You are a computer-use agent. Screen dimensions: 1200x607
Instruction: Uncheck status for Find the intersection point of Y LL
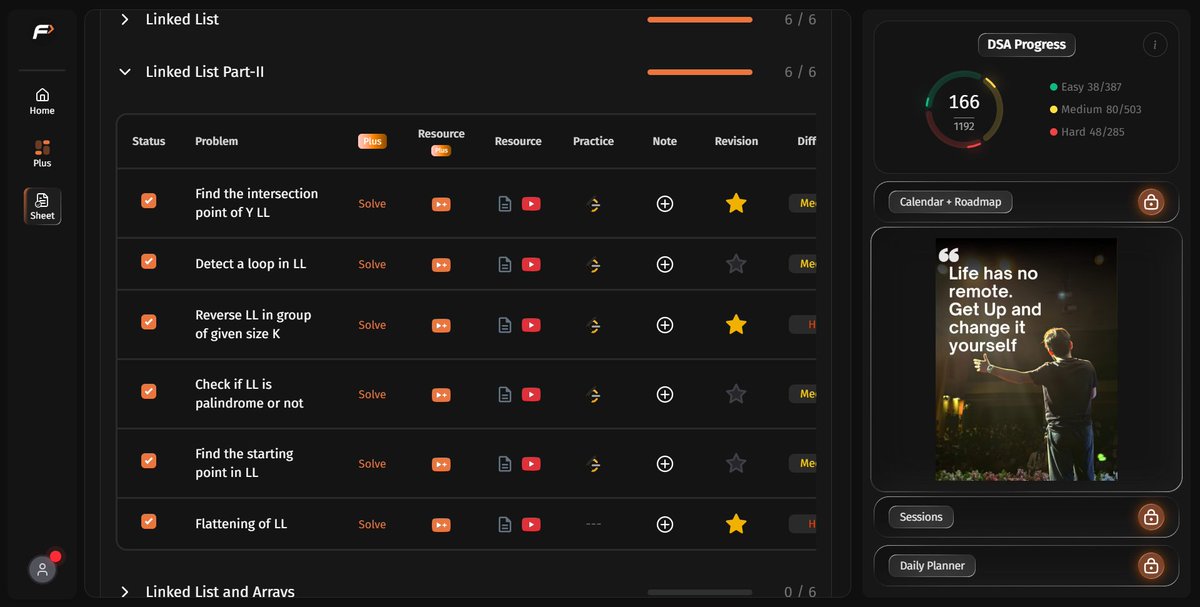tap(148, 201)
